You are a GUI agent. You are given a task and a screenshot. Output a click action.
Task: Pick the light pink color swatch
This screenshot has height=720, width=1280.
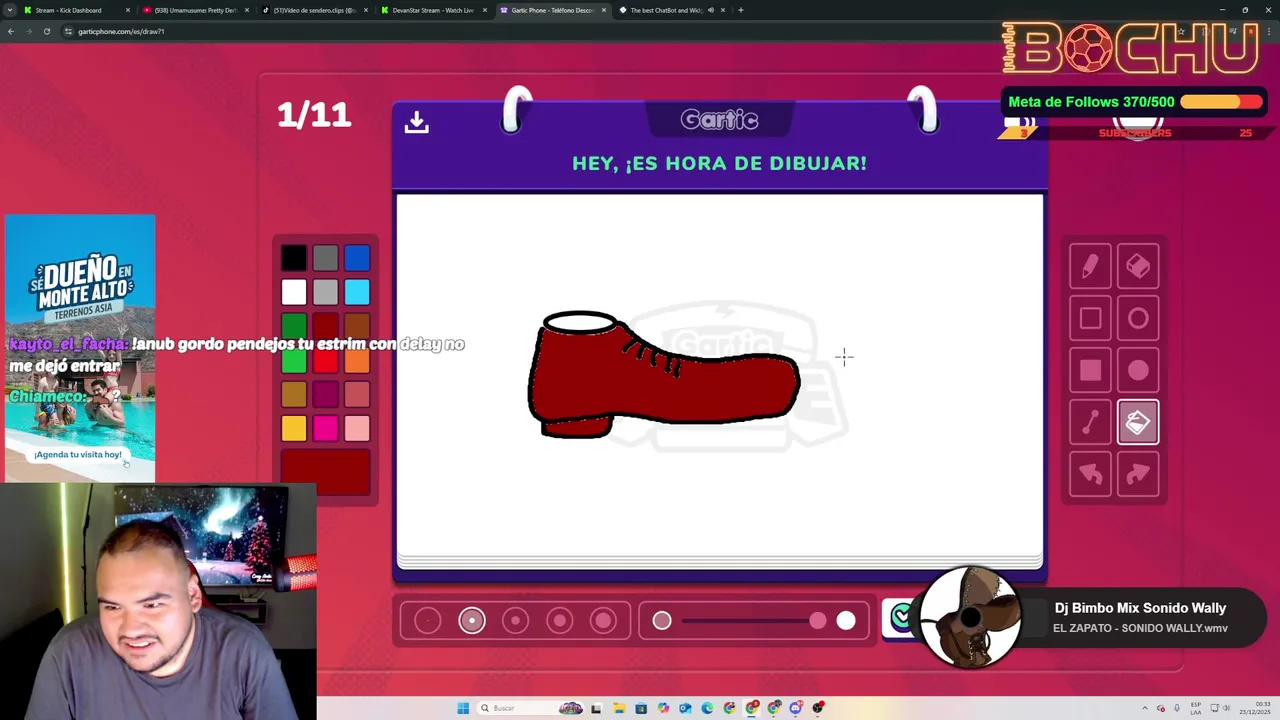357,428
